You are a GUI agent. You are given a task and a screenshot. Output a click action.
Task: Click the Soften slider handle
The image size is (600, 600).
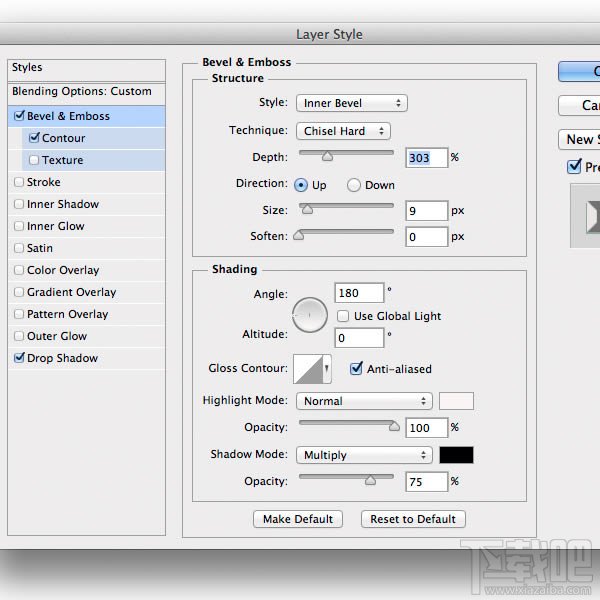[298, 235]
